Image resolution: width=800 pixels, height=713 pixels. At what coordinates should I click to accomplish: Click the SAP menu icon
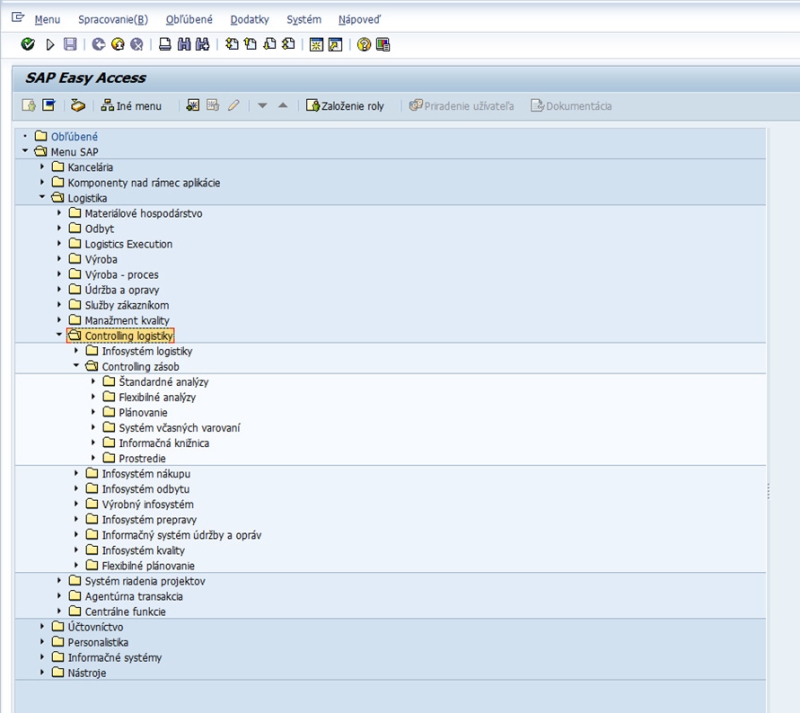(49, 106)
